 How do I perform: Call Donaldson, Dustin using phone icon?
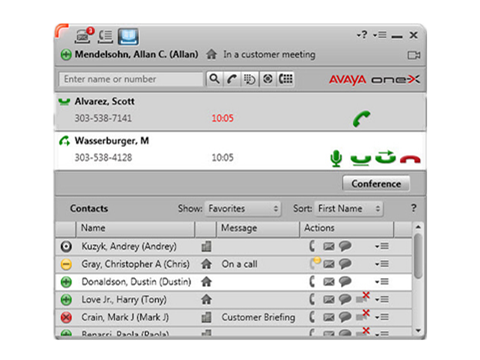coord(312,281)
